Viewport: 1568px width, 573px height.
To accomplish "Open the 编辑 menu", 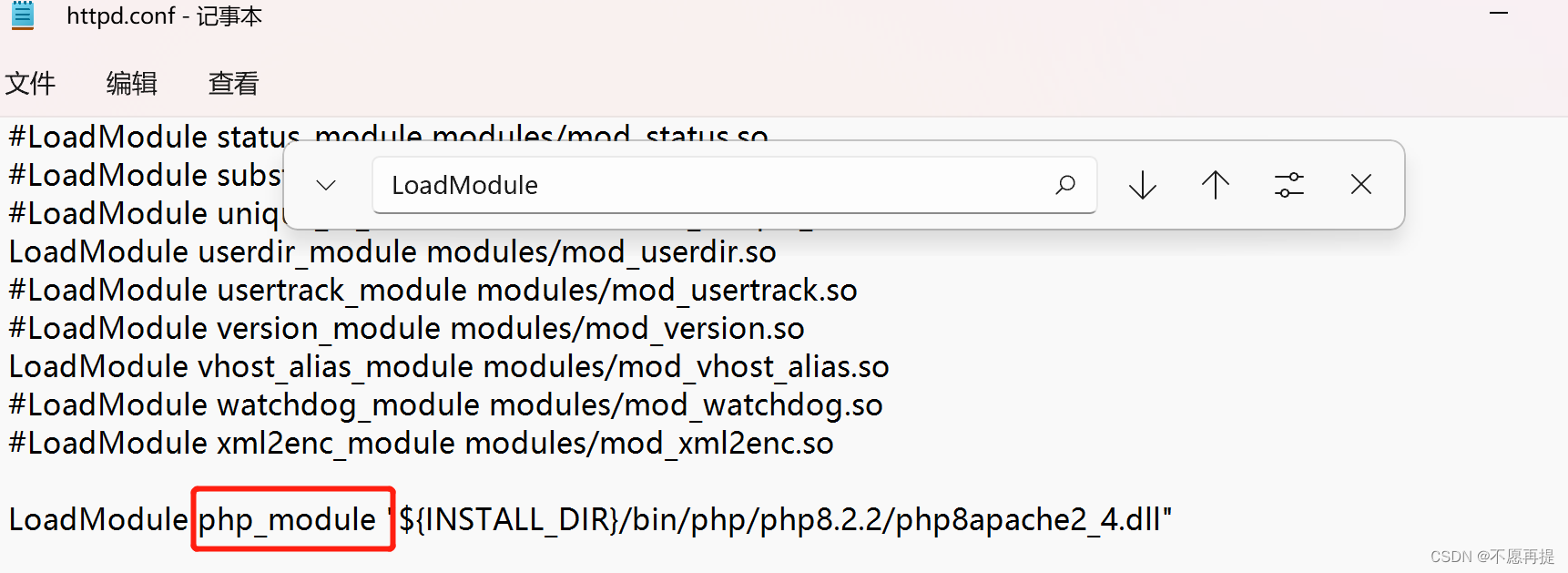I will coord(131,82).
